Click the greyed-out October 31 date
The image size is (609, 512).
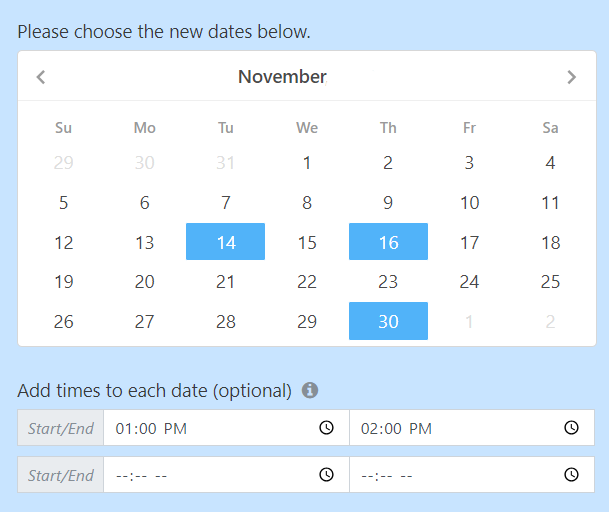pos(226,162)
